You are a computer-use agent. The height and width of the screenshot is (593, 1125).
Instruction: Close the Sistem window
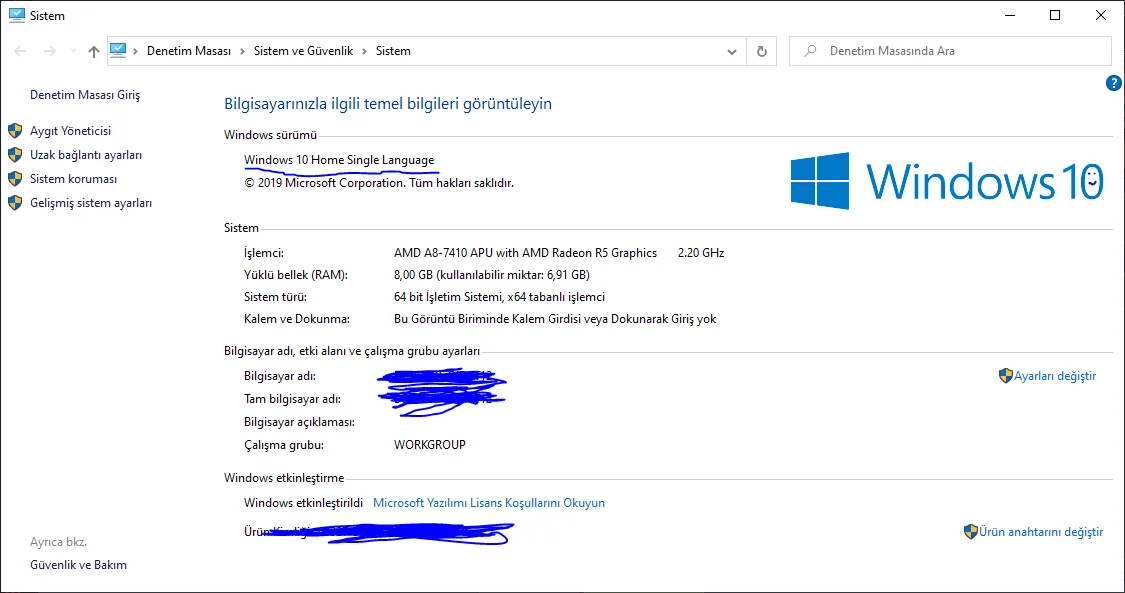point(1101,15)
